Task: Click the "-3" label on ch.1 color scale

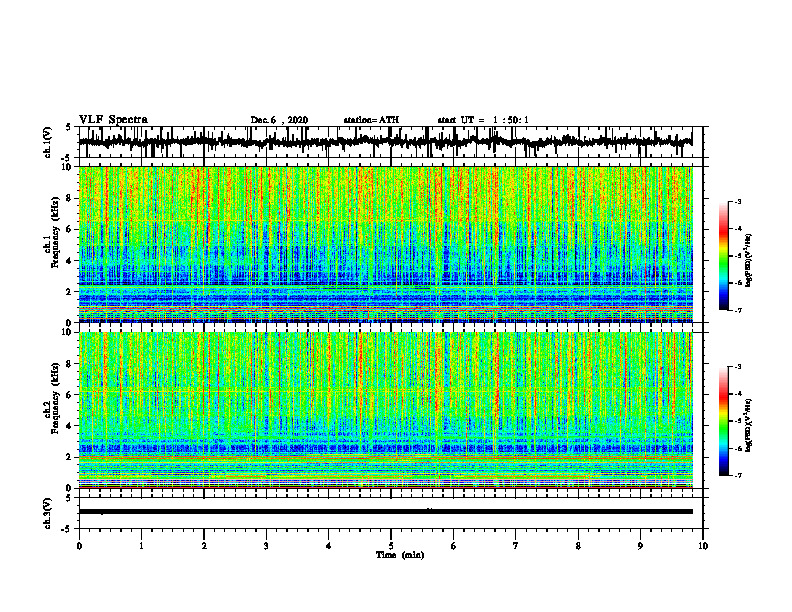Action: pyautogui.click(x=738, y=201)
